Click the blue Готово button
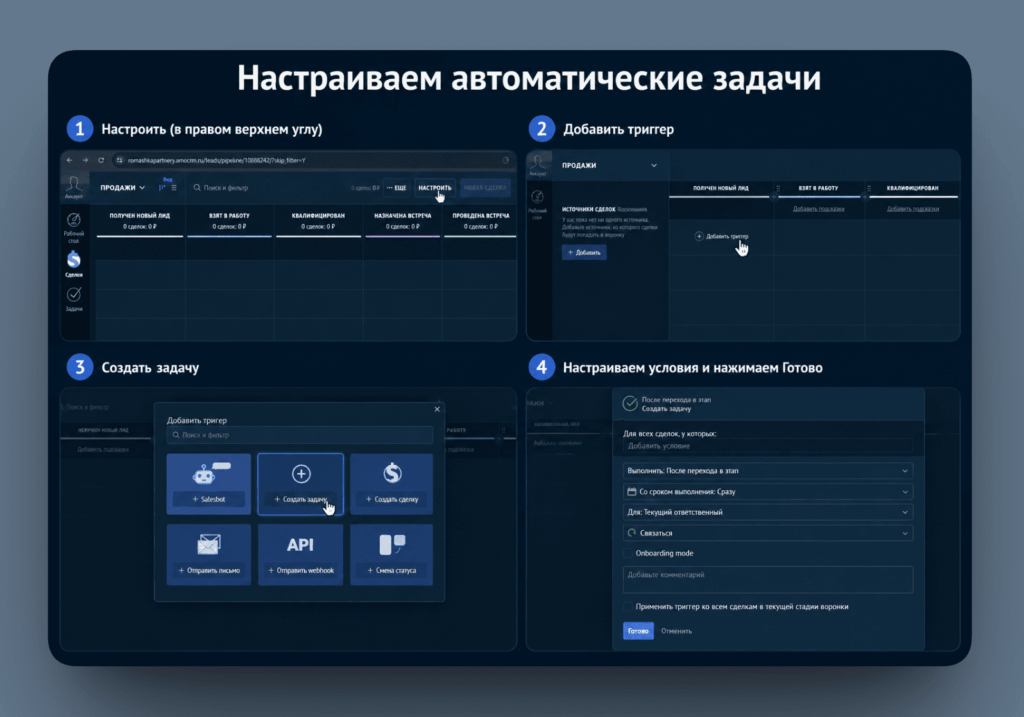The width and height of the screenshot is (1024, 717). click(x=638, y=631)
